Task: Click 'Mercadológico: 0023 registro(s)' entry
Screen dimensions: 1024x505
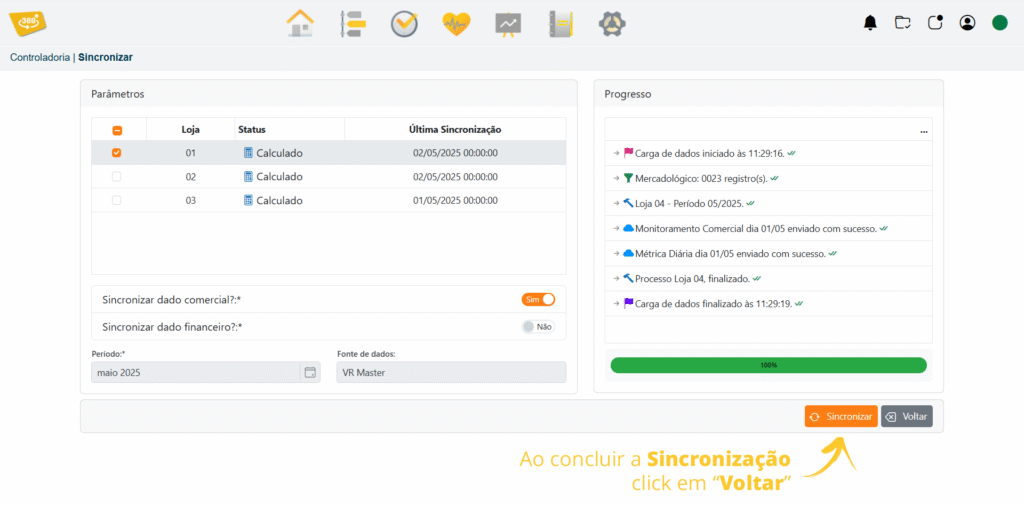Action: [769, 178]
